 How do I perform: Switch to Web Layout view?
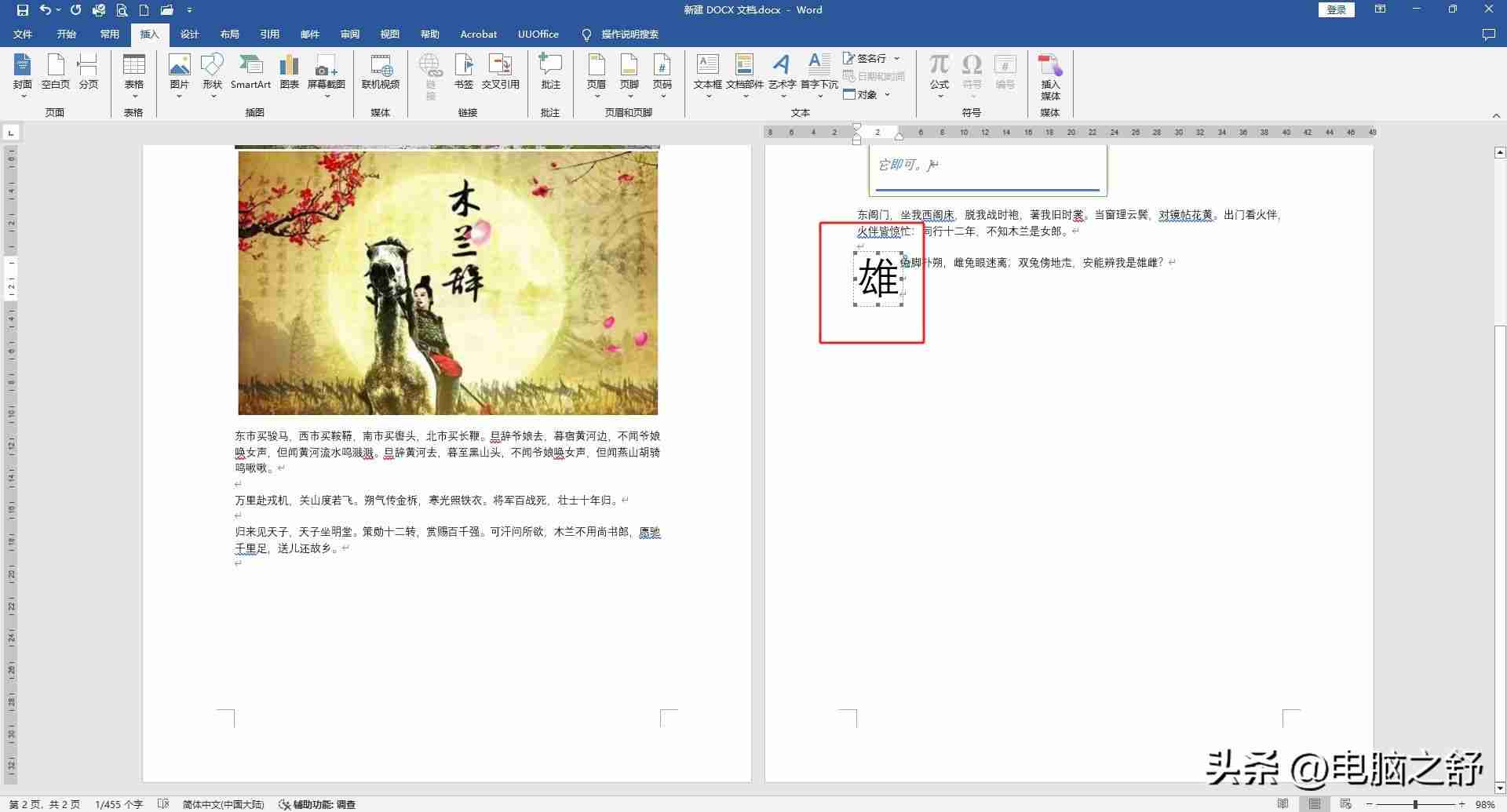tap(1345, 804)
